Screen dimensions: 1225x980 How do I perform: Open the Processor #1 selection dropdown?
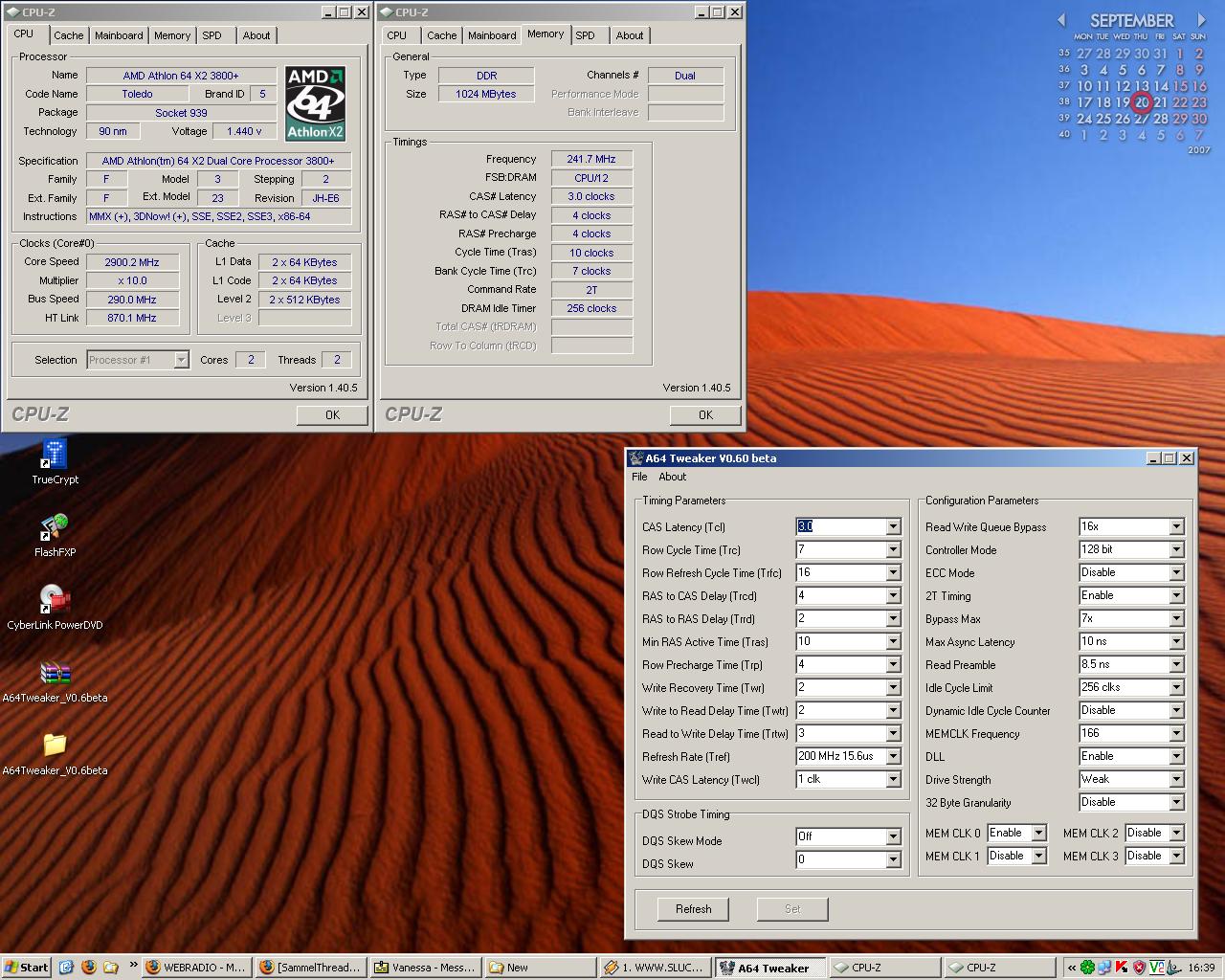coord(181,360)
